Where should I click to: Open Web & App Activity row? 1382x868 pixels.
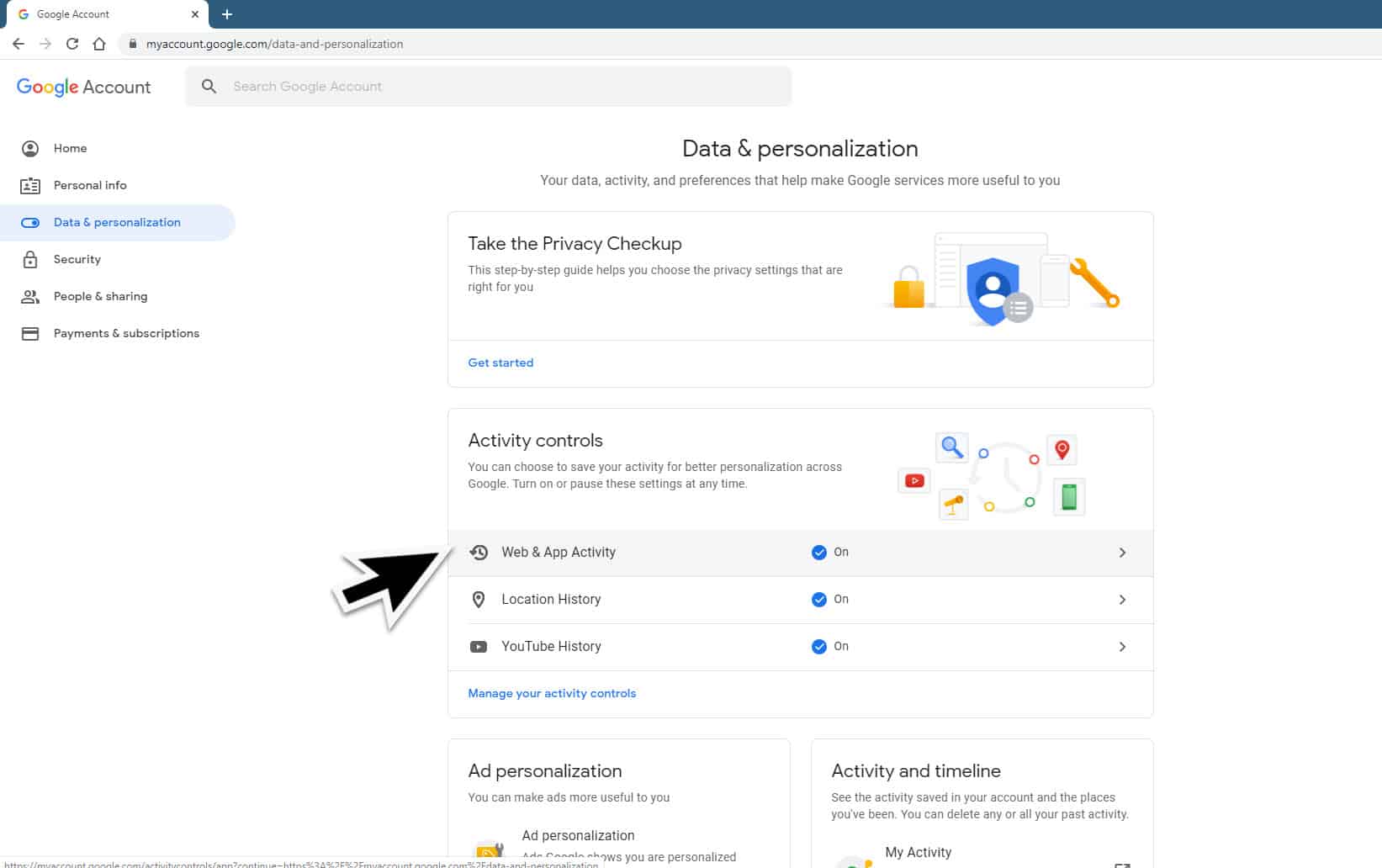(x=800, y=553)
